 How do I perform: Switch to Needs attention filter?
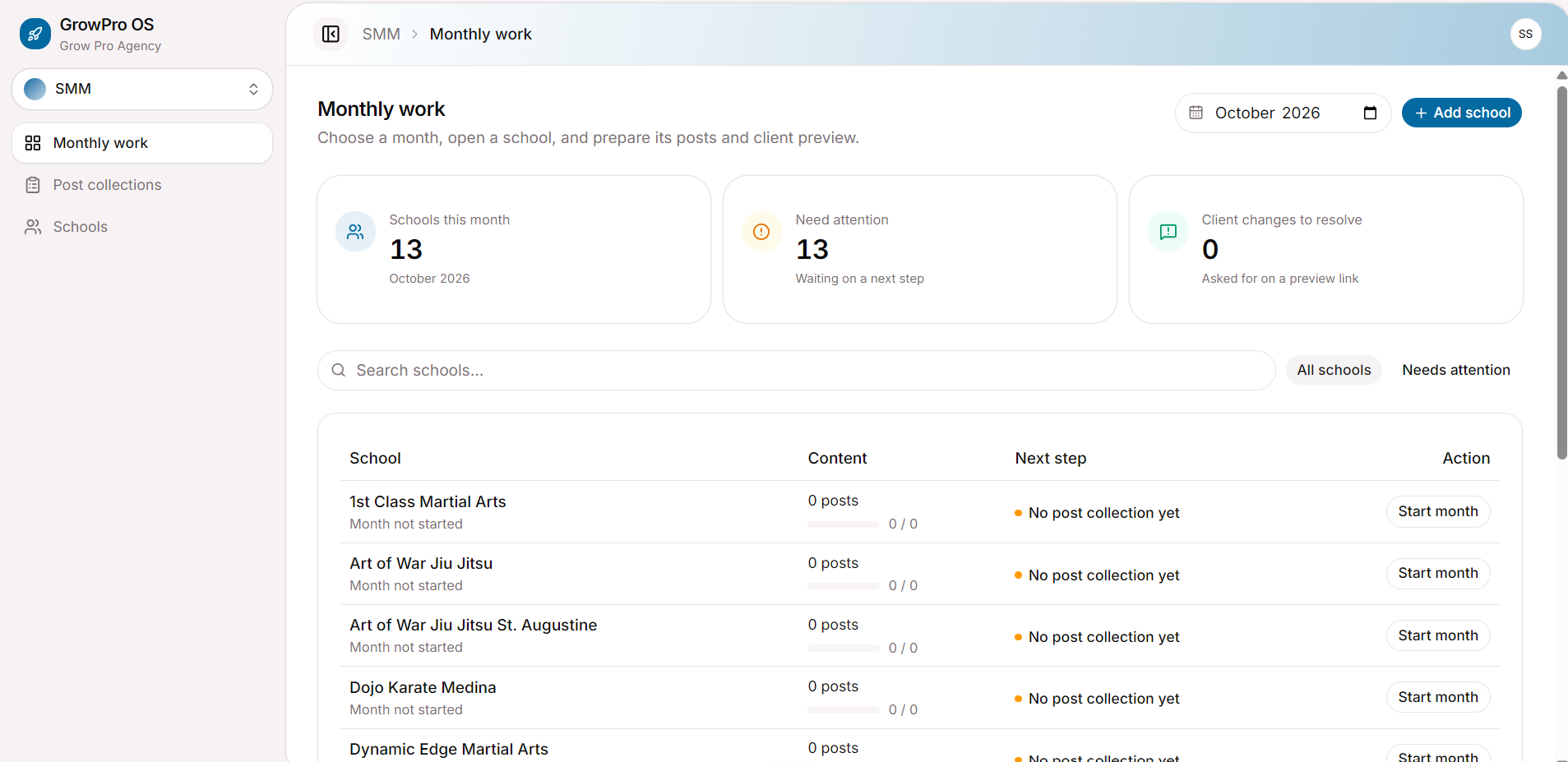(x=1456, y=370)
